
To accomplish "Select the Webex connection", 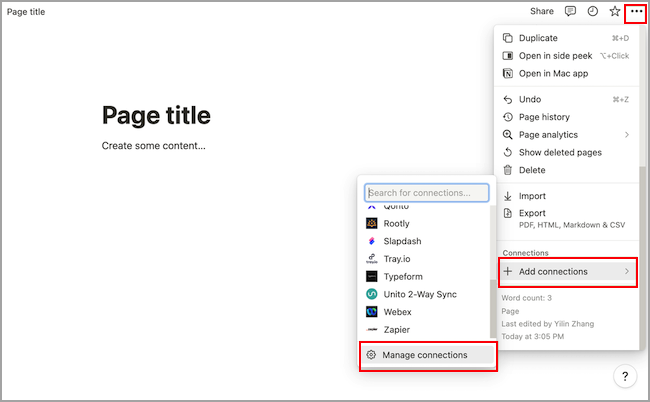I will pos(426,312).
